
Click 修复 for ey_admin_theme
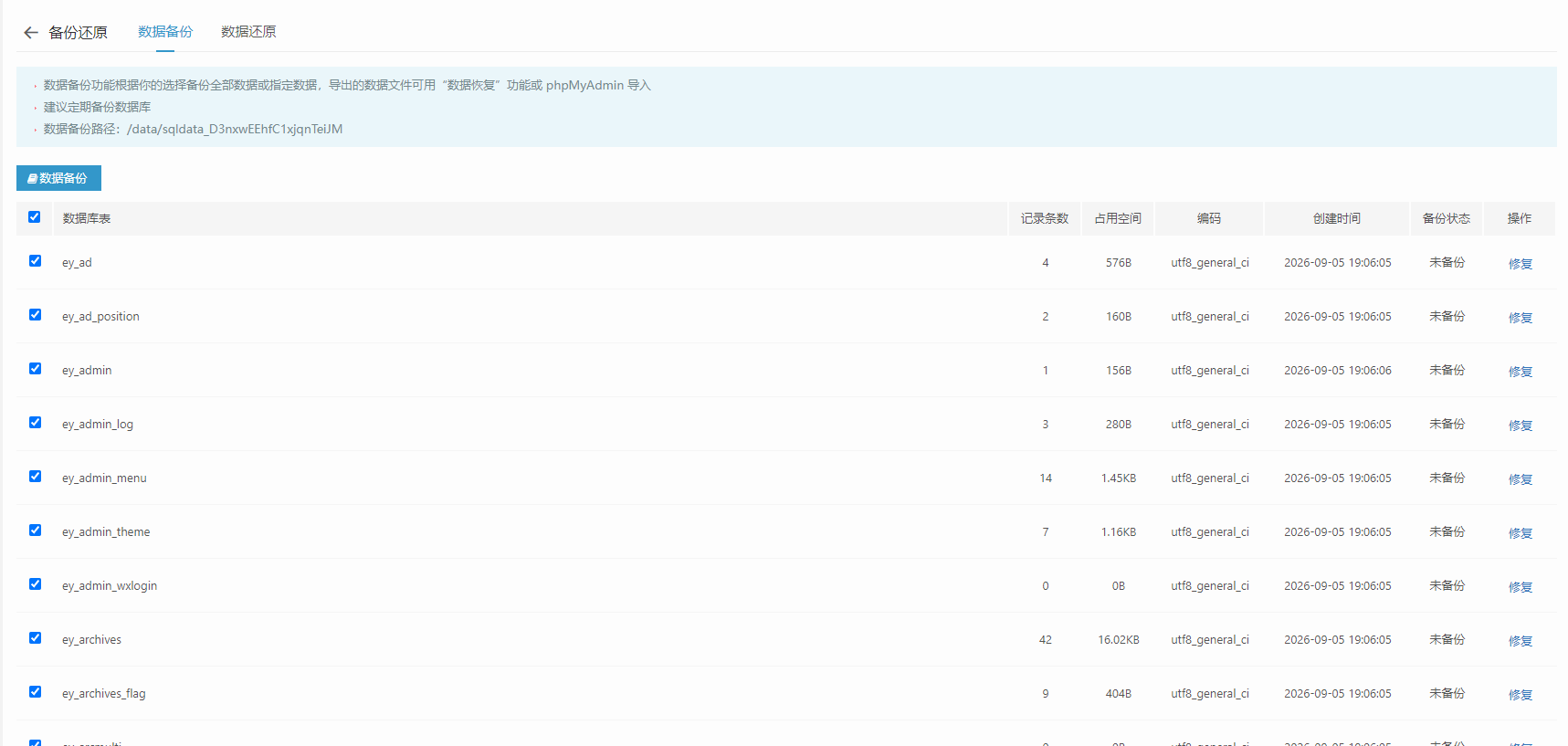pos(1521,533)
